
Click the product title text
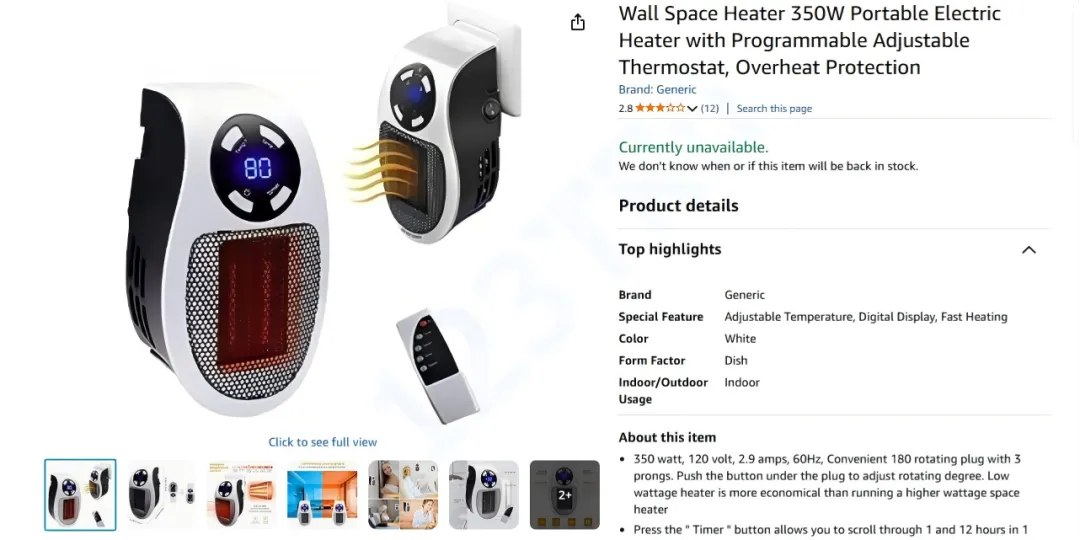(x=809, y=40)
